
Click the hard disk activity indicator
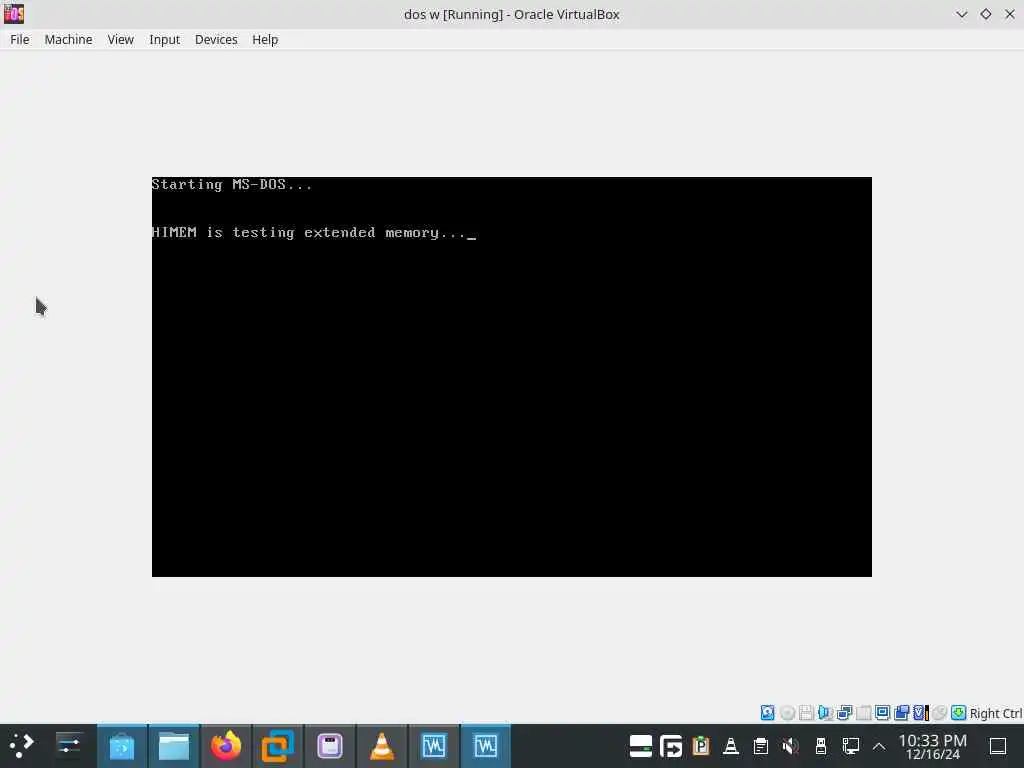767,712
